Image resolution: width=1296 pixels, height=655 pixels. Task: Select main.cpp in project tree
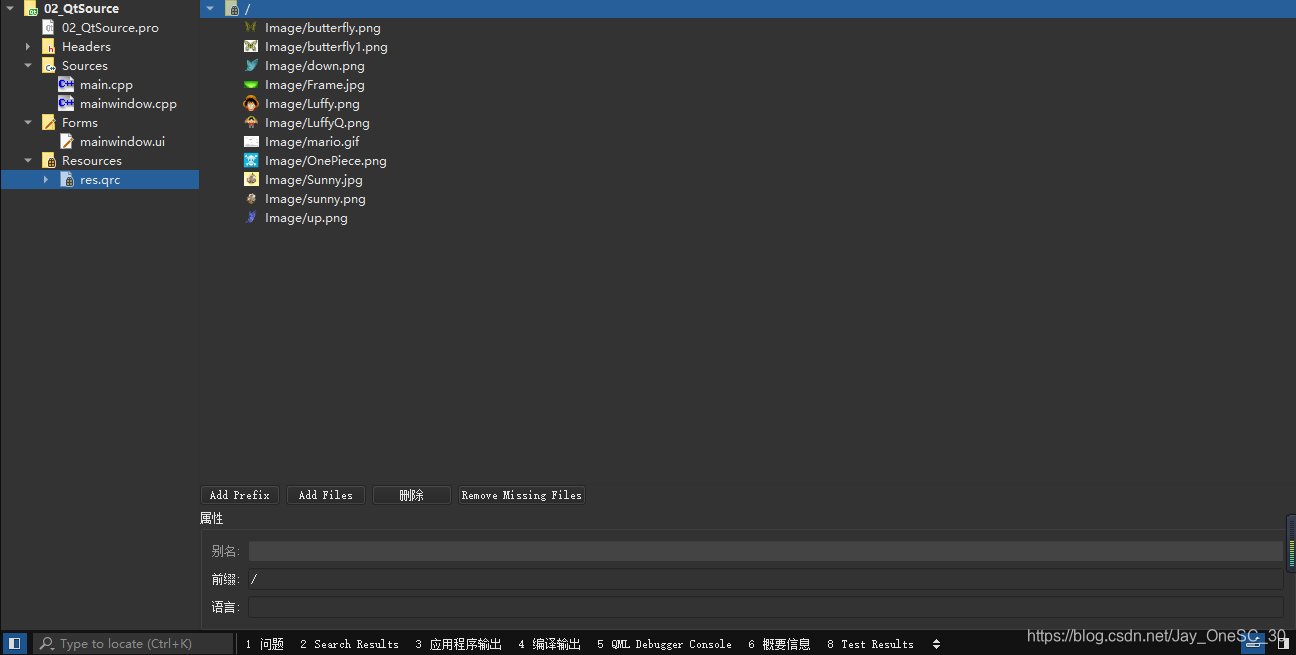click(106, 85)
